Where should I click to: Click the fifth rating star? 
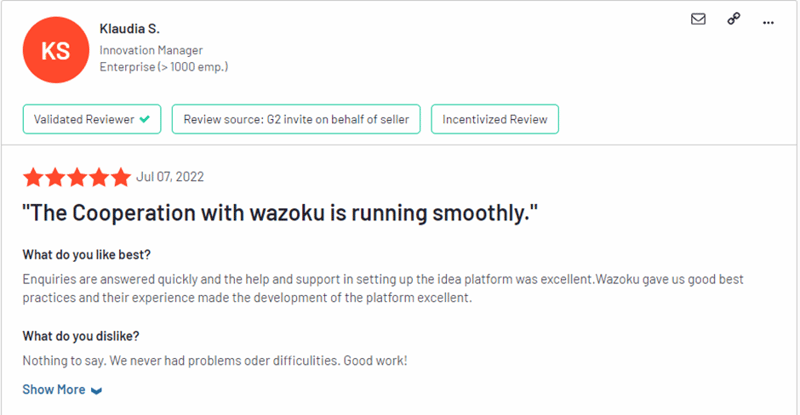click(121, 177)
